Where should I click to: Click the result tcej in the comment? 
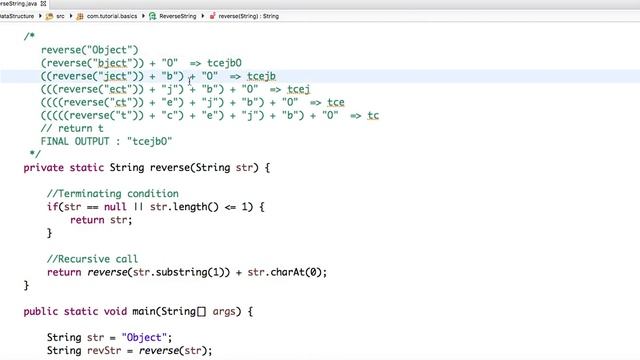click(299, 89)
